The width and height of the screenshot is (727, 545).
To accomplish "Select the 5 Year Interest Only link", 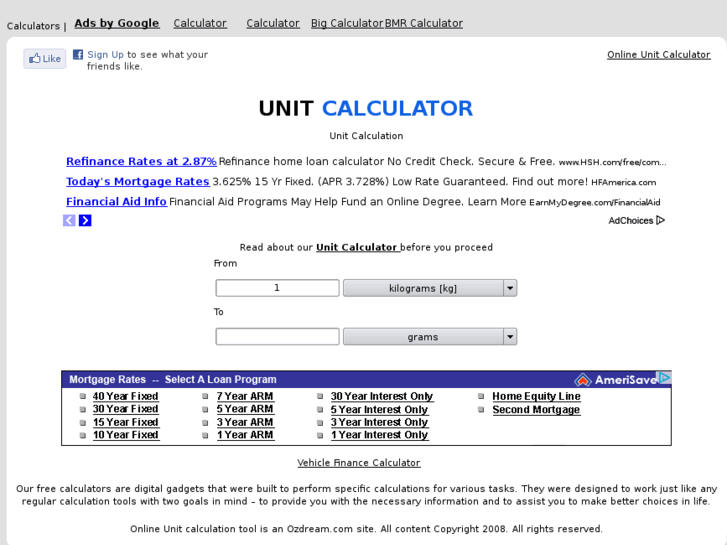I will [x=379, y=410].
